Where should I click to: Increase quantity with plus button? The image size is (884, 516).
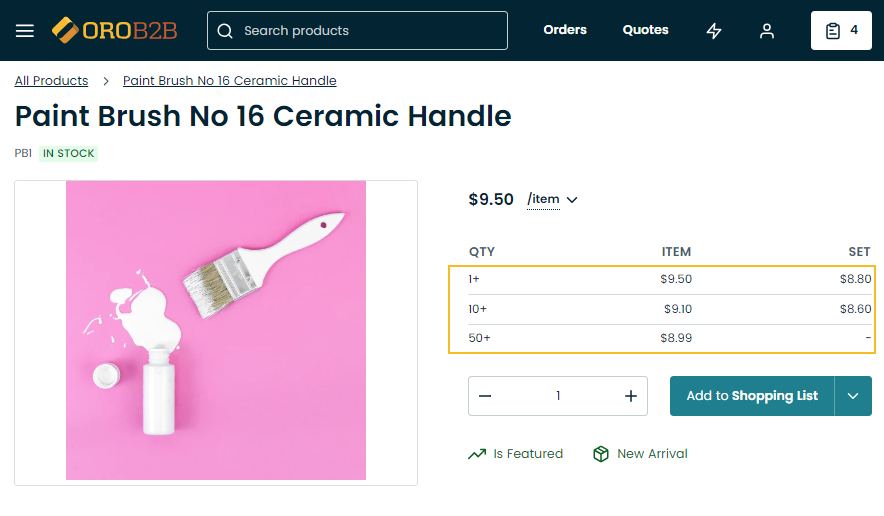pos(631,396)
